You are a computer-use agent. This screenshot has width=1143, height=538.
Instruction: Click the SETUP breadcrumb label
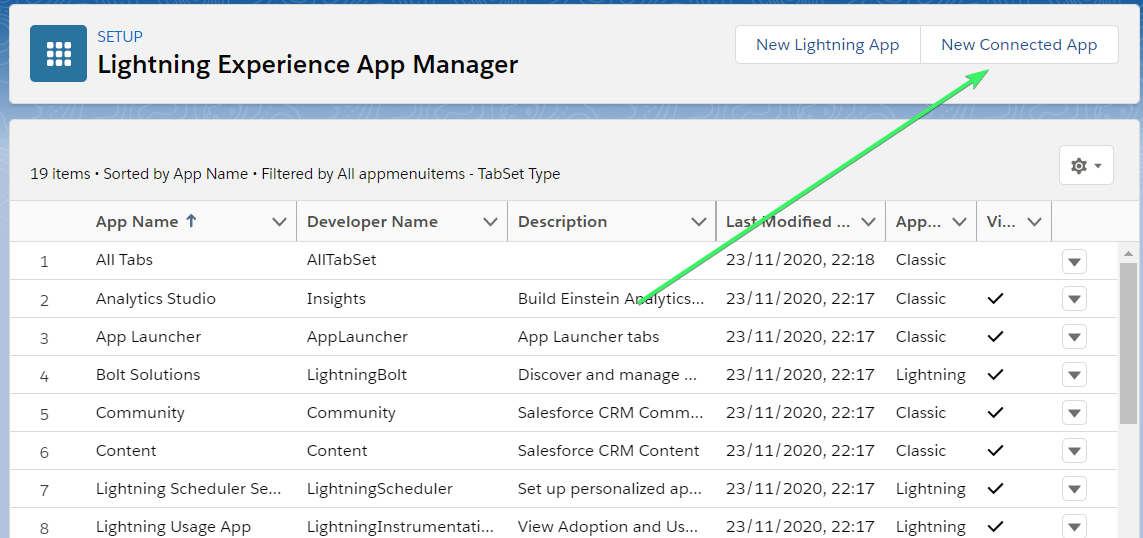tap(120, 36)
